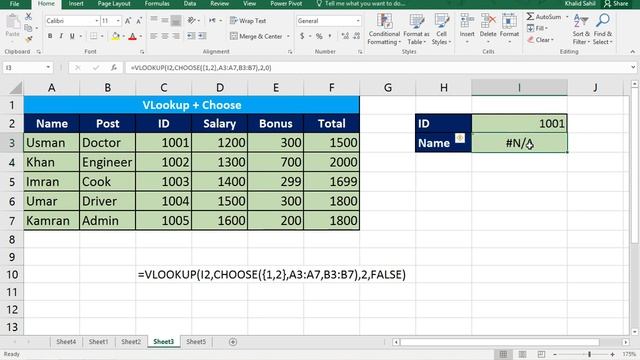Screen dimensions: 640x360
Task: Open the File tab
Action: (14, 4)
